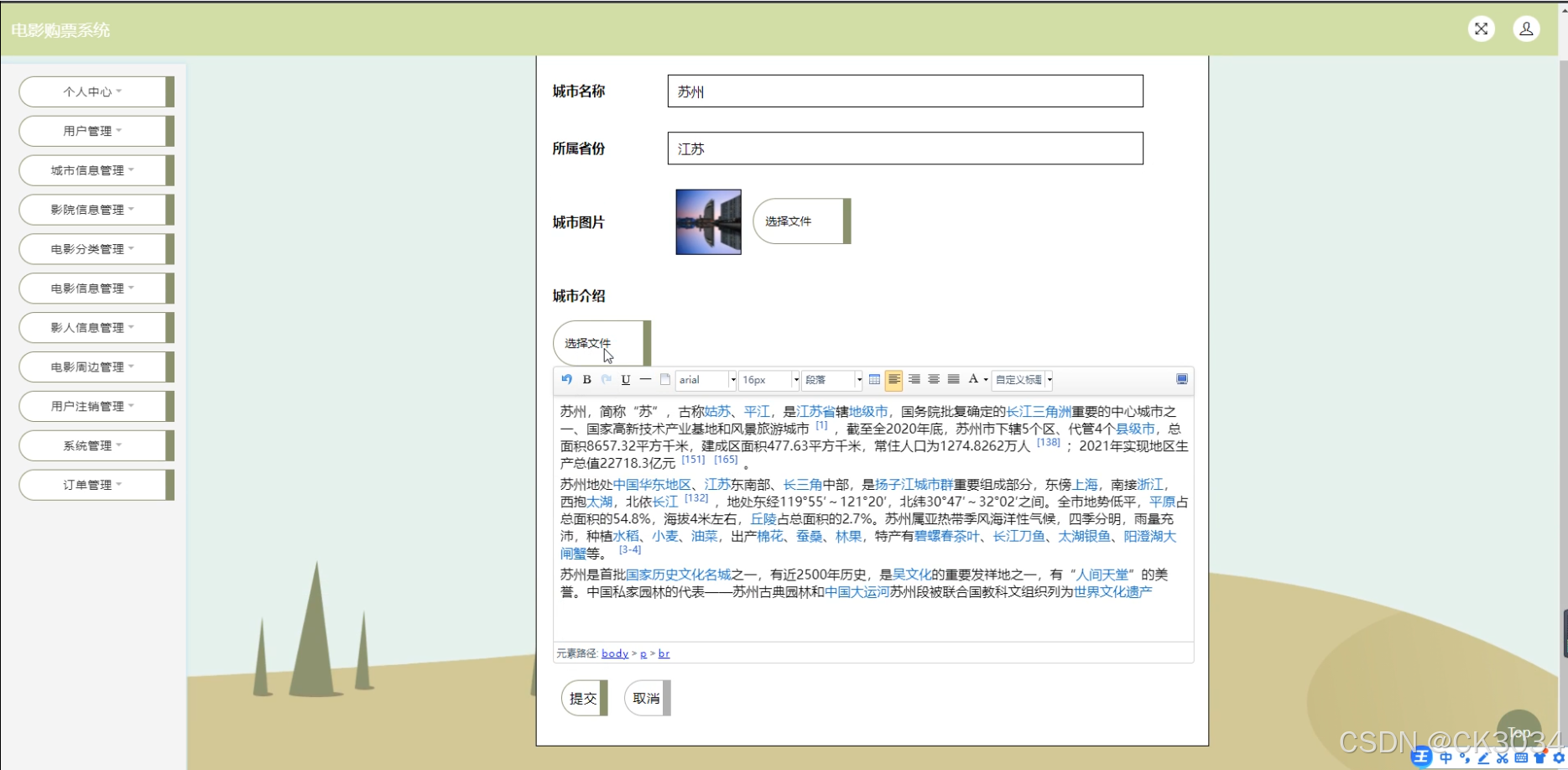Expand the 城市信息管理 menu
This screenshot has width=1568, height=770.
[96, 170]
